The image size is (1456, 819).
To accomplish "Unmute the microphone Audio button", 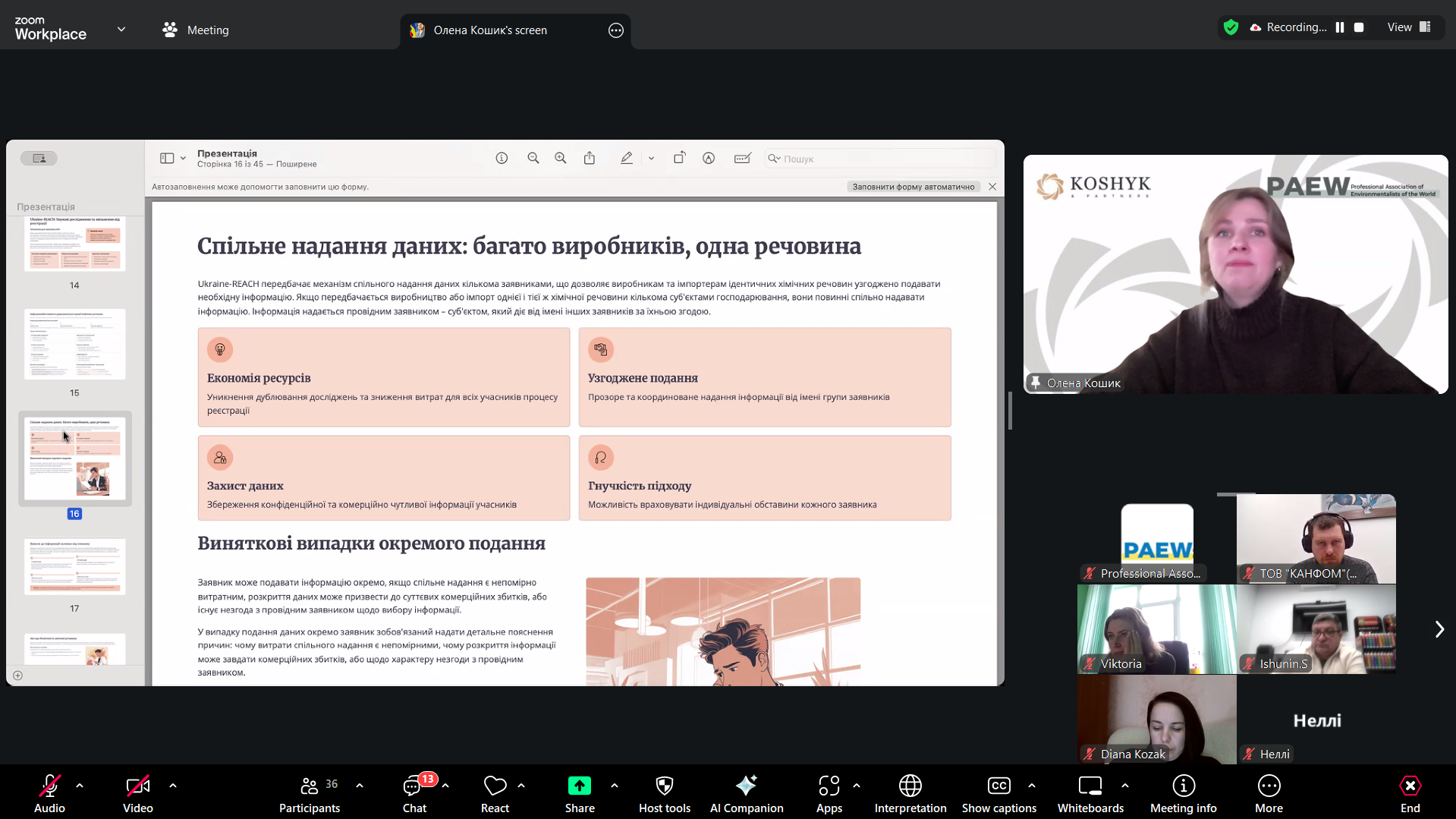I will (x=49, y=793).
